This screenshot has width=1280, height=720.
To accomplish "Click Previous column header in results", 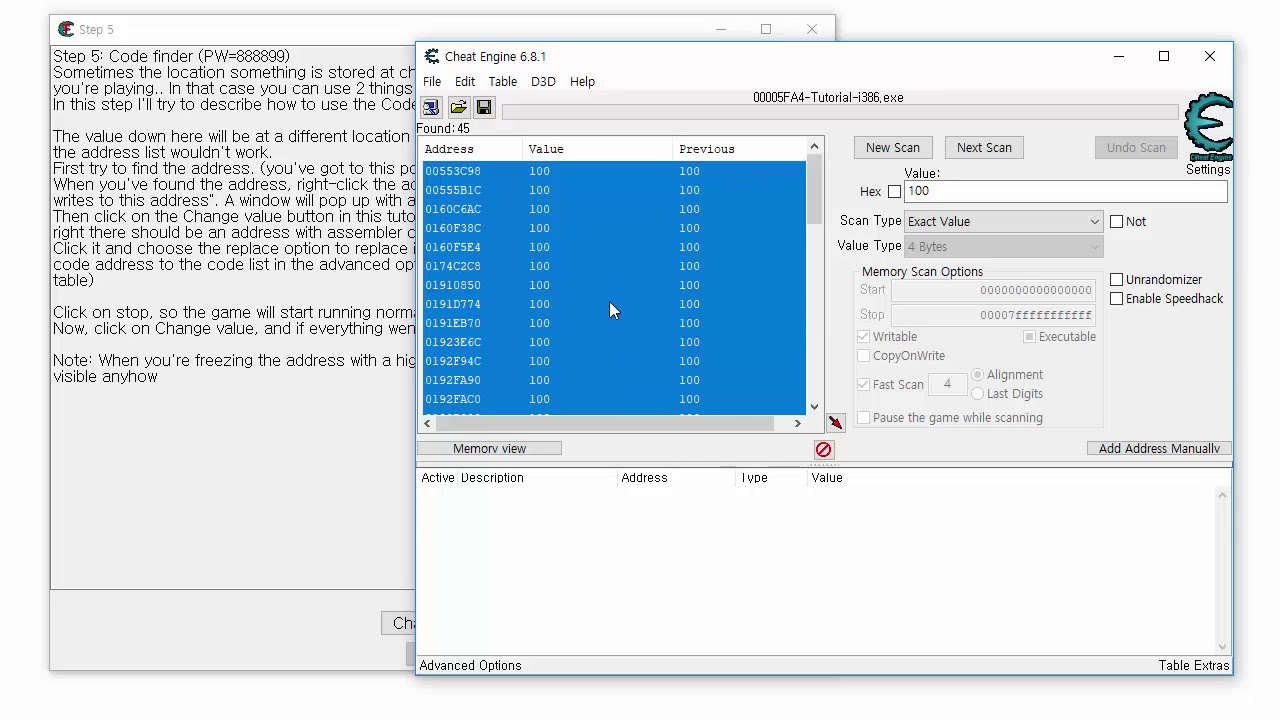I will click(x=740, y=149).
